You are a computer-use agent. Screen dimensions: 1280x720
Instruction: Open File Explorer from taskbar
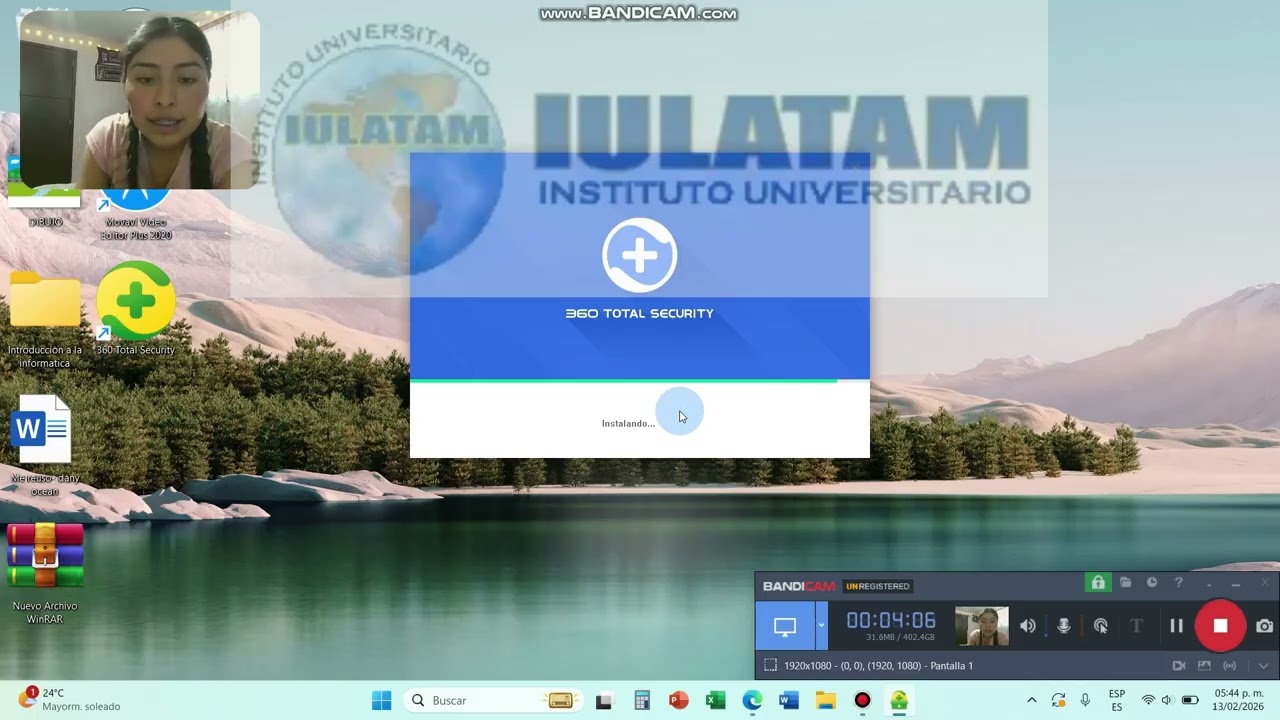[826, 700]
